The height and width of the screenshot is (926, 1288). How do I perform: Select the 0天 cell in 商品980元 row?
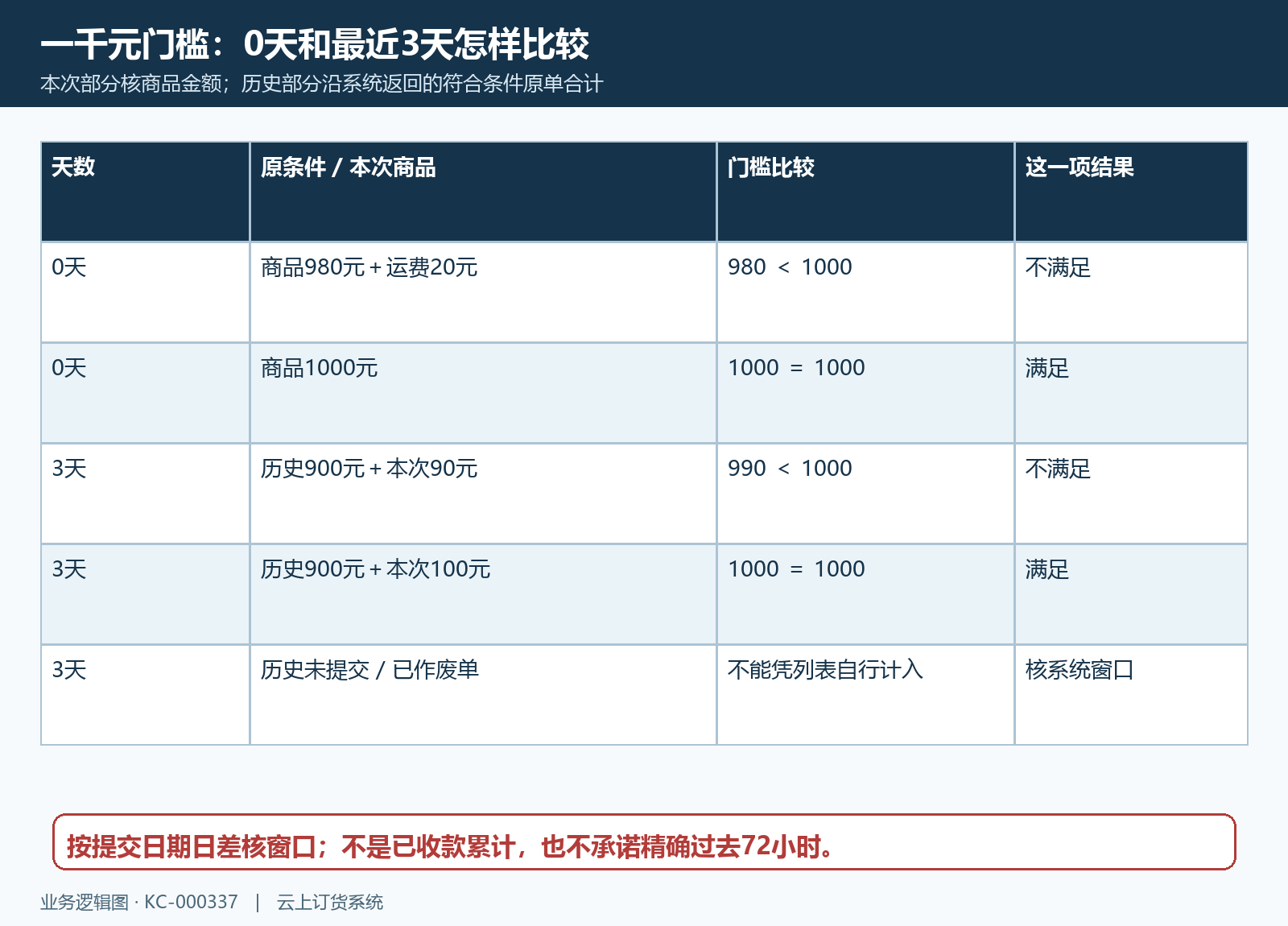click(146, 292)
